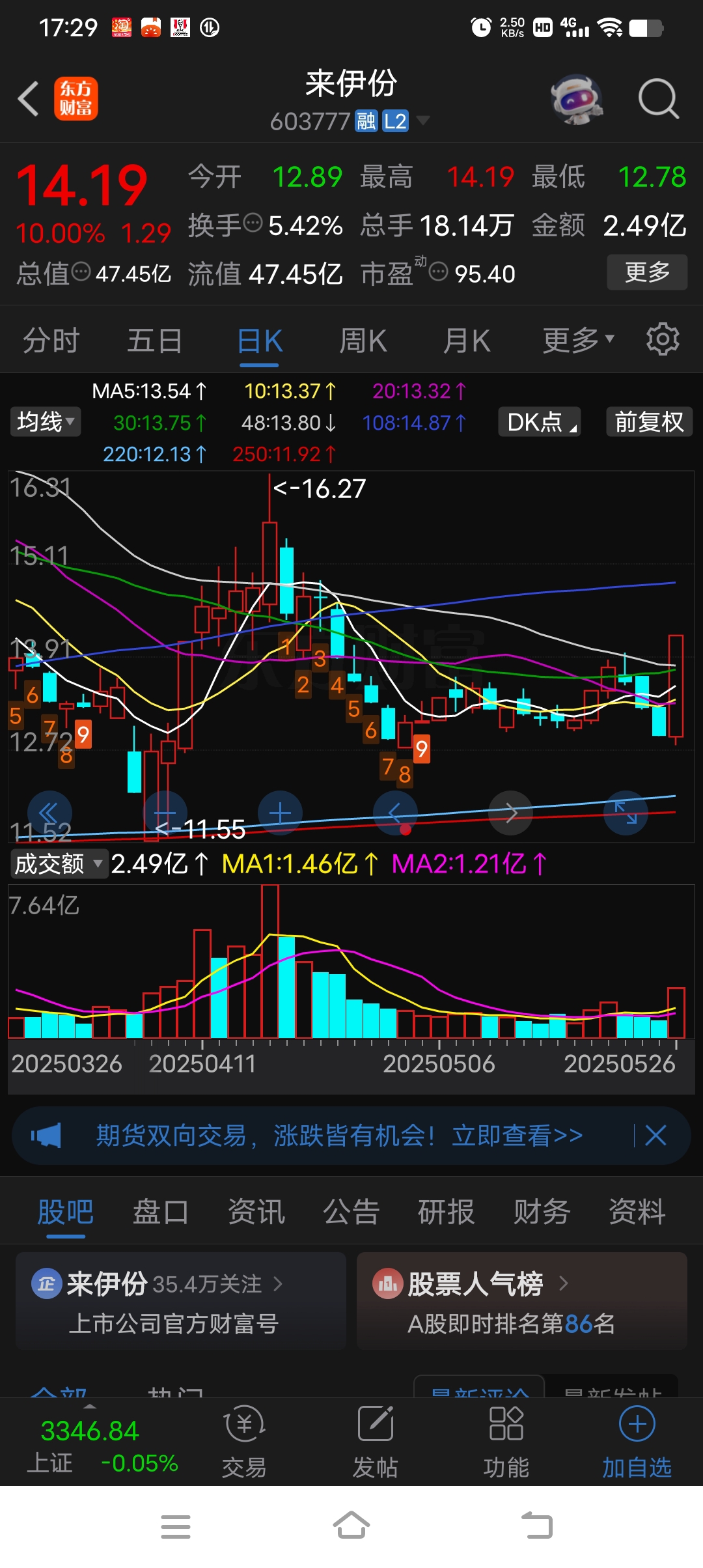Open the 立即查看>> futures link
The height and width of the screenshot is (1568, 703).
(517, 1135)
